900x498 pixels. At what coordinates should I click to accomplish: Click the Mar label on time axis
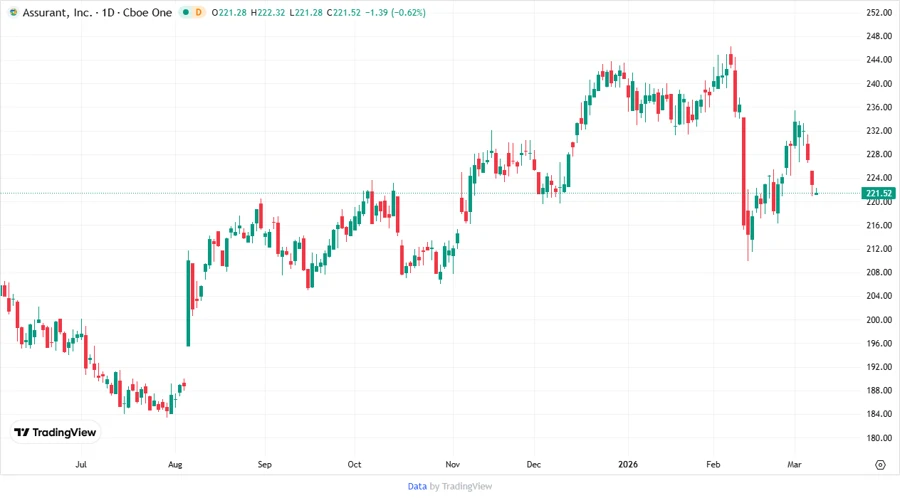tap(794, 464)
